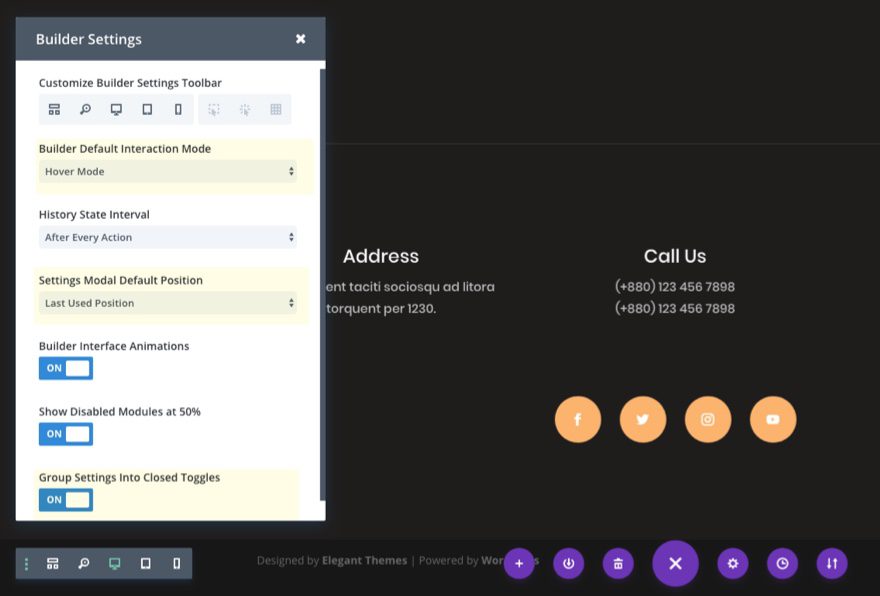Switch to phone view in bottom toolbar
This screenshot has width=880, height=596.
click(x=177, y=563)
